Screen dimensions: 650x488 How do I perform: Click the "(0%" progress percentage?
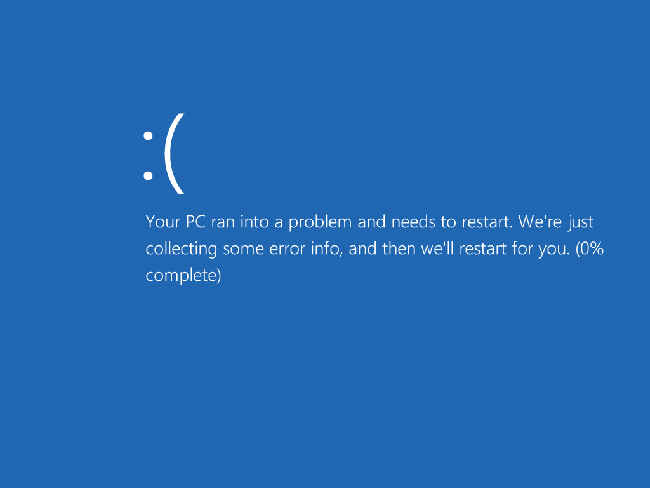tap(589, 249)
